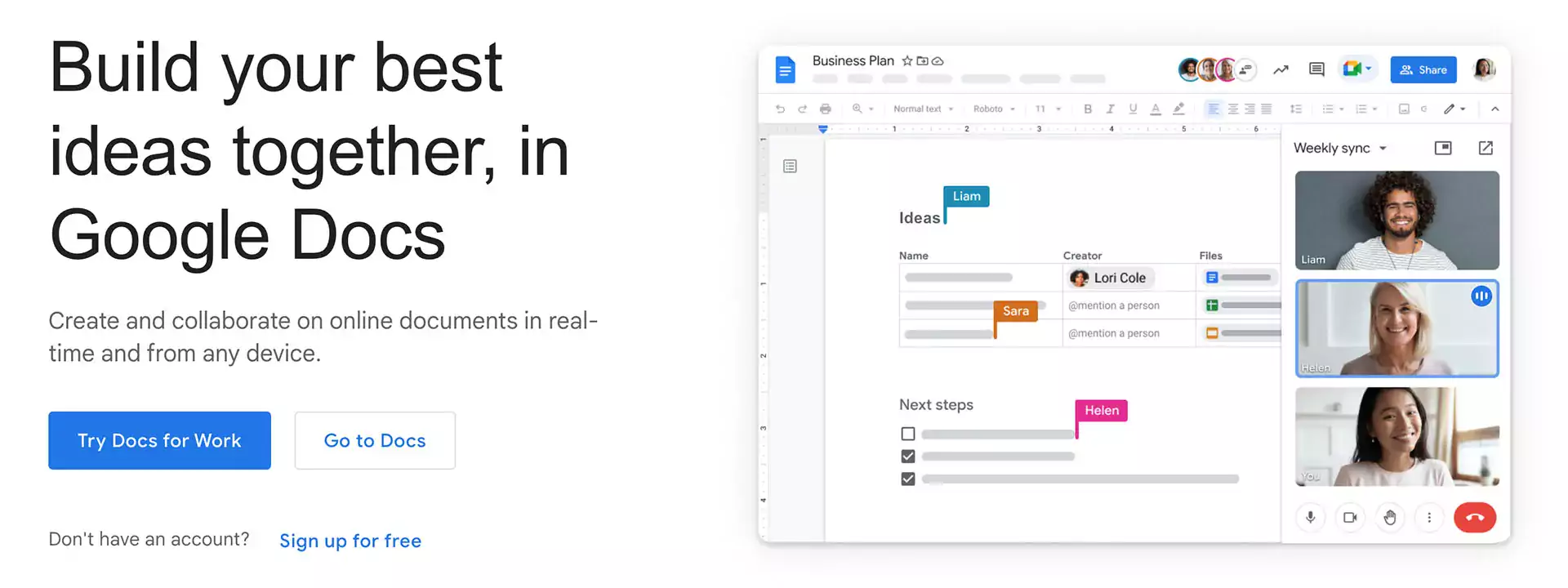Open the Meet more options menu
The height and width of the screenshot is (588, 1568).
(x=1429, y=517)
